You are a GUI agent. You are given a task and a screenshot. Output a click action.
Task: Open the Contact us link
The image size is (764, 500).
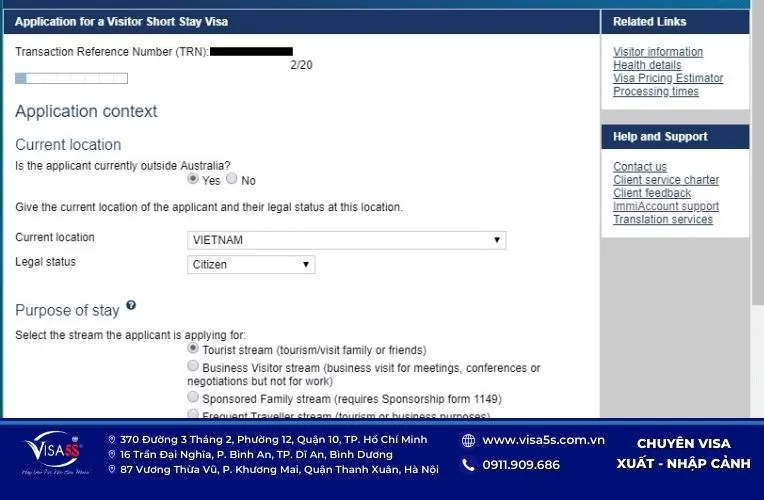pyautogui.click(x=640, y=167)
